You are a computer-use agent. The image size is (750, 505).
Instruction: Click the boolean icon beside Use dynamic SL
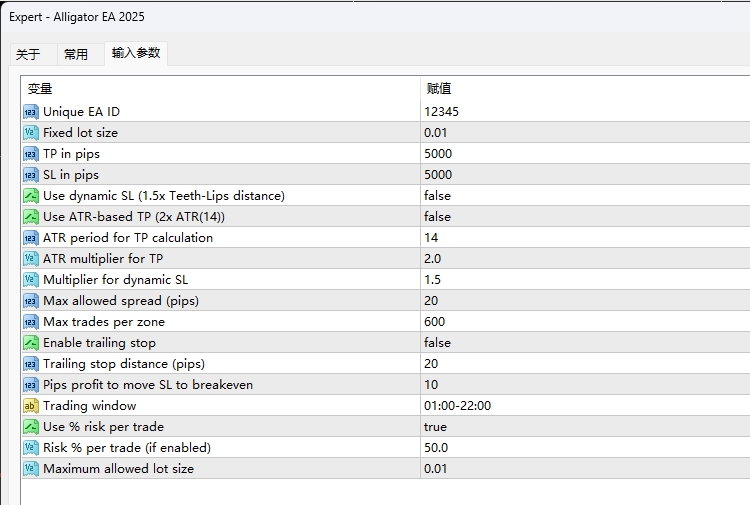point(31,196)
